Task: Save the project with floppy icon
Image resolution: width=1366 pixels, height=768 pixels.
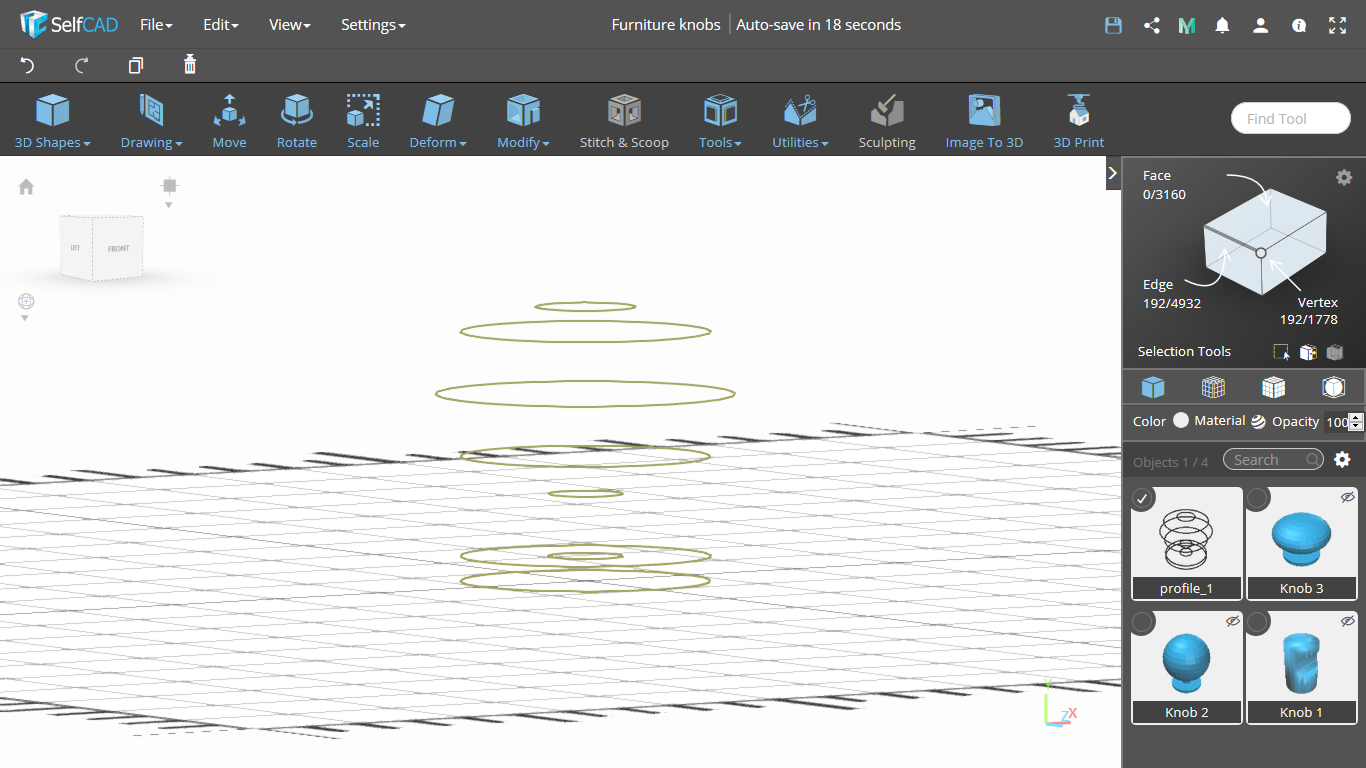Action: [x=1113, y=25]
